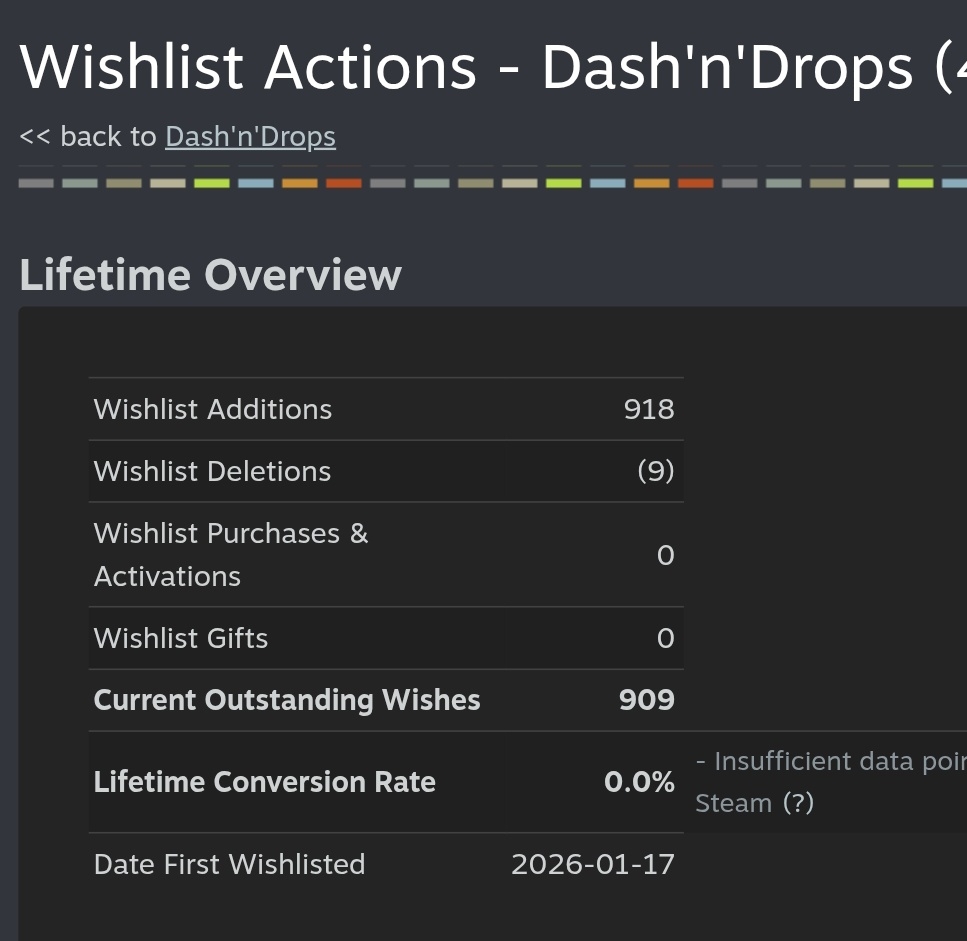Click the Lifetime Overview heading
Screen dimensions: 967x941
click(x=210, y=275)
